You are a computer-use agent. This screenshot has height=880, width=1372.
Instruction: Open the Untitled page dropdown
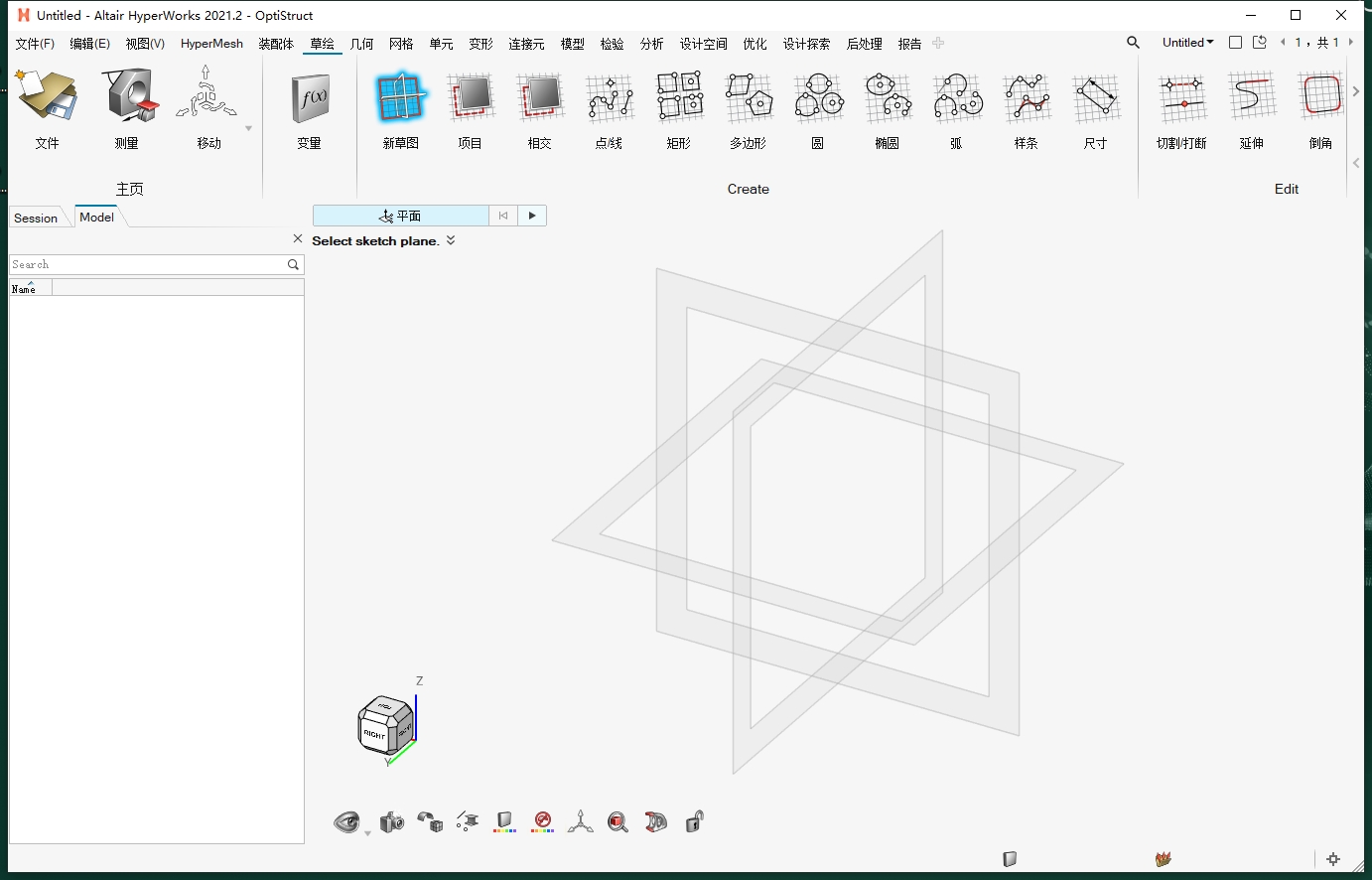pos(1187,43)
